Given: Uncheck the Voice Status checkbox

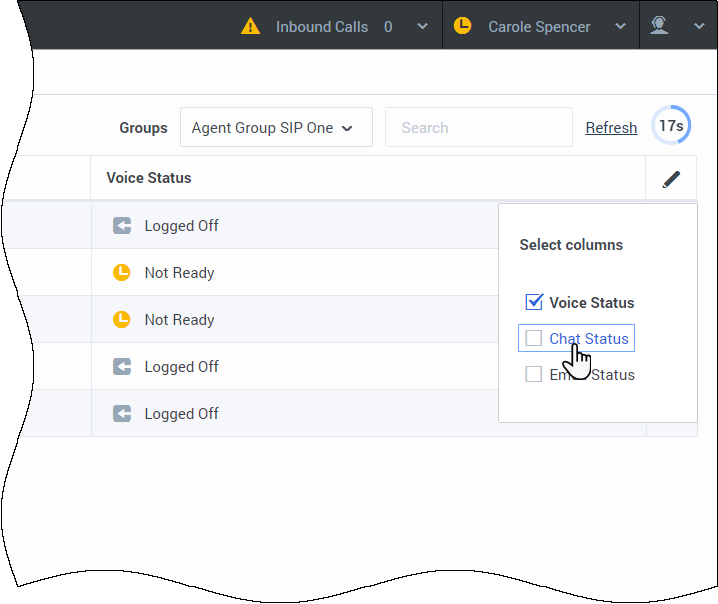Looking at the screenshot, I should pos(534,302).
